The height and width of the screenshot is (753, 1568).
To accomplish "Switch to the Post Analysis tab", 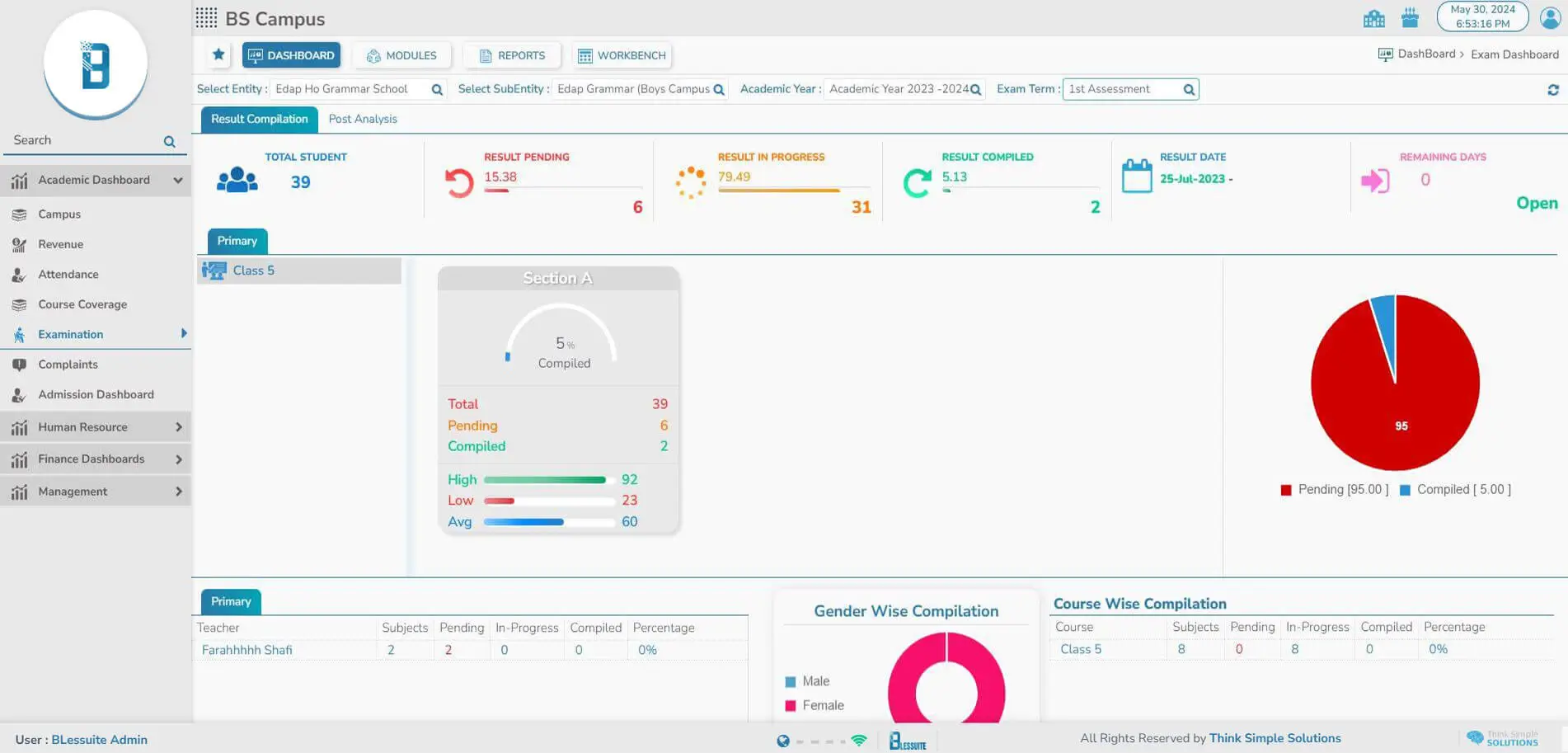I will click(363, 119).
